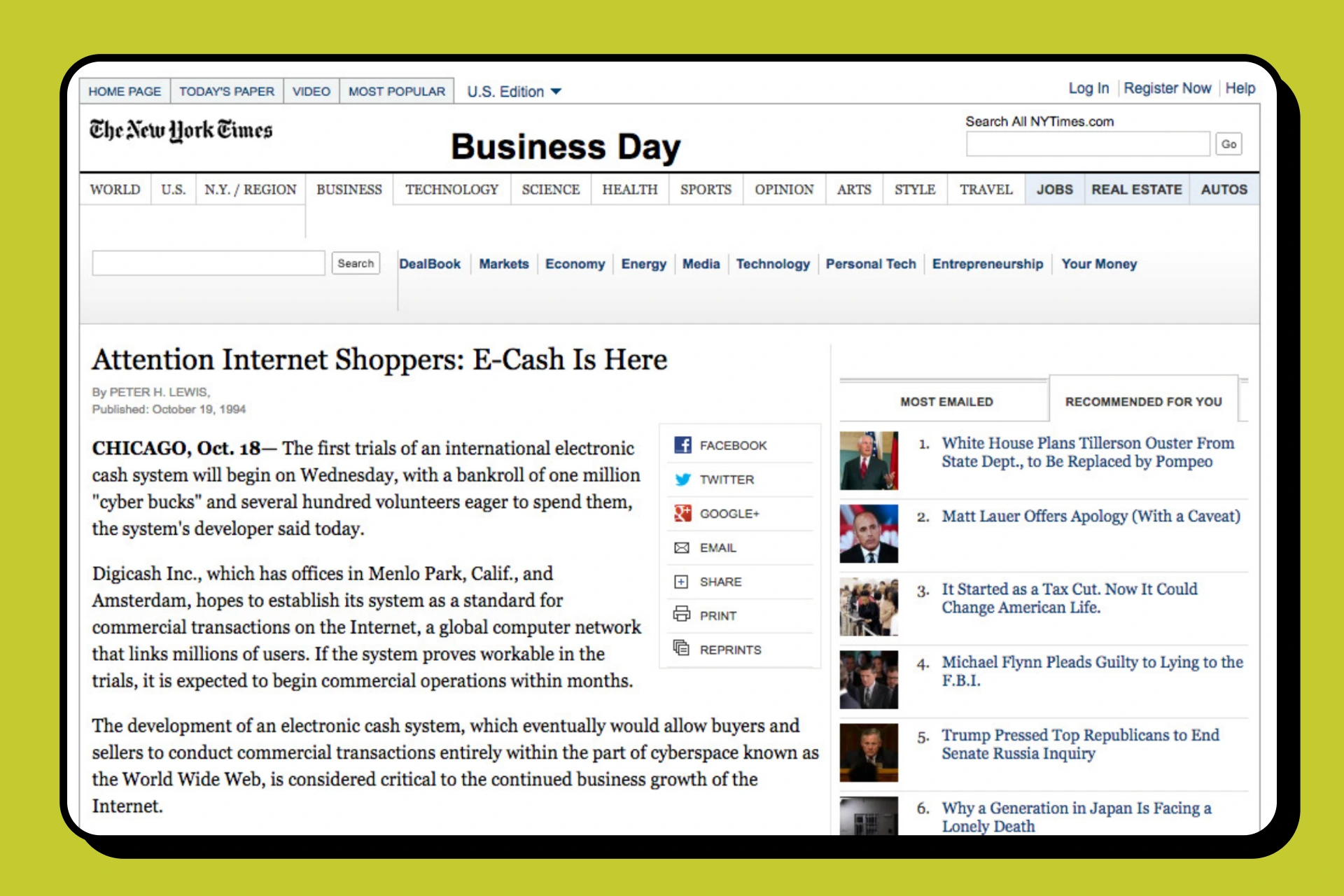The image size is (1344, 896).
Task: Click the Email envelope icon
Action: (x=681, y=547)
